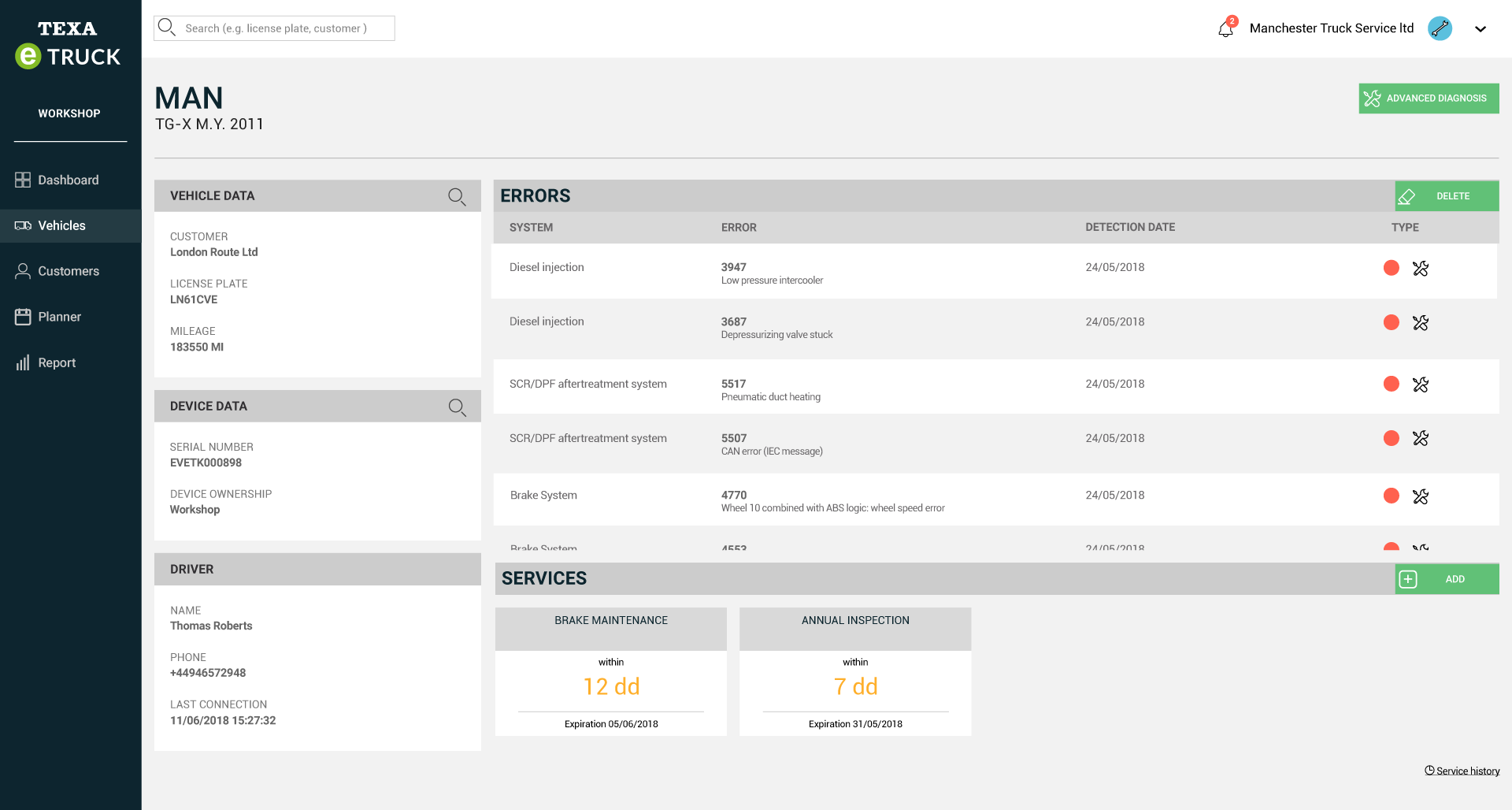1512x810 pixels.
Task: Click driver name Thomas Roberts
Action: (x=211, y=626)
